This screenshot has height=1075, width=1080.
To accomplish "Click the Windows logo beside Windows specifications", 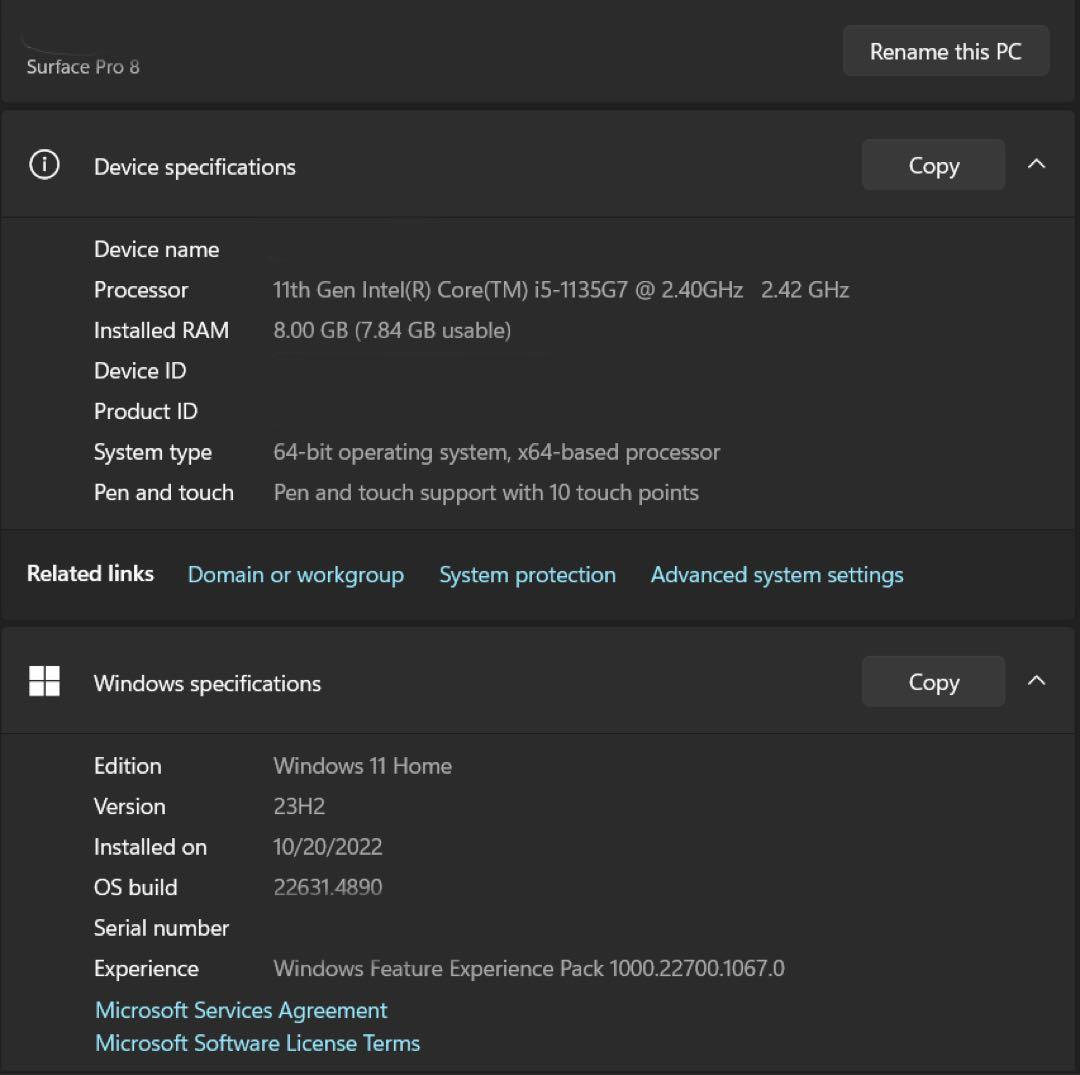I will [x=45, y=681].
